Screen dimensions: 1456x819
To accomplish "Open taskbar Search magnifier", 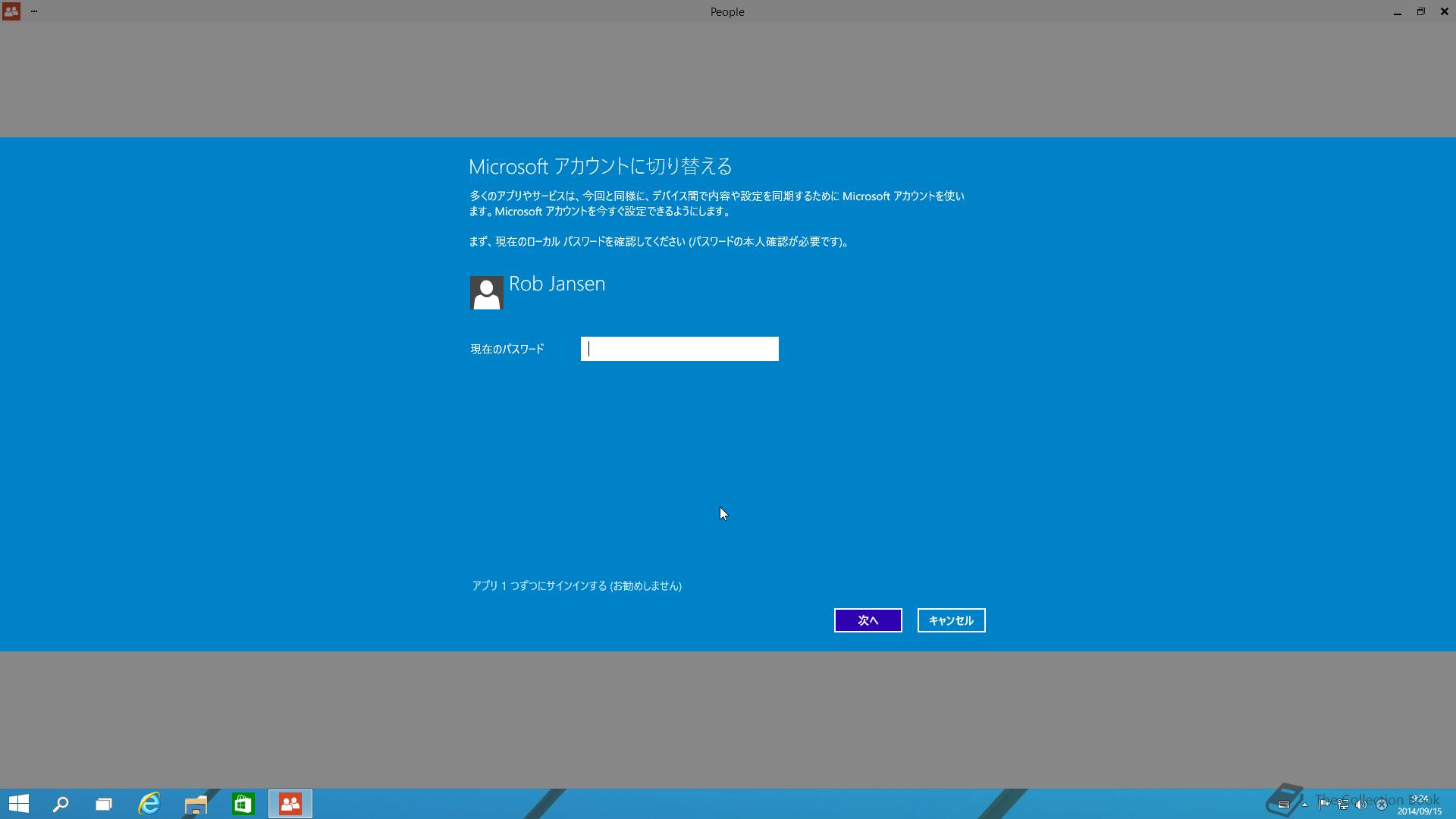I will [x=61, y=804].
